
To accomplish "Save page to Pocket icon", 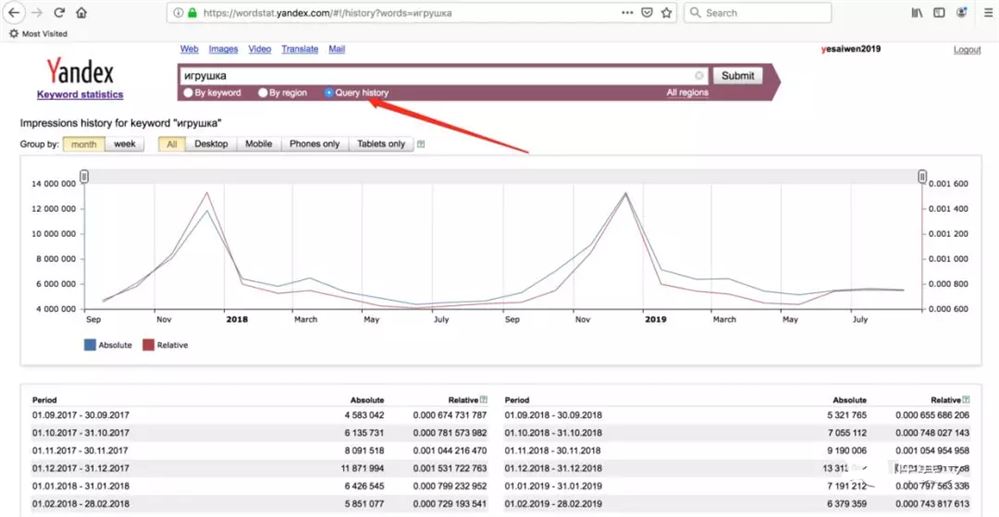I will [647, 13].
